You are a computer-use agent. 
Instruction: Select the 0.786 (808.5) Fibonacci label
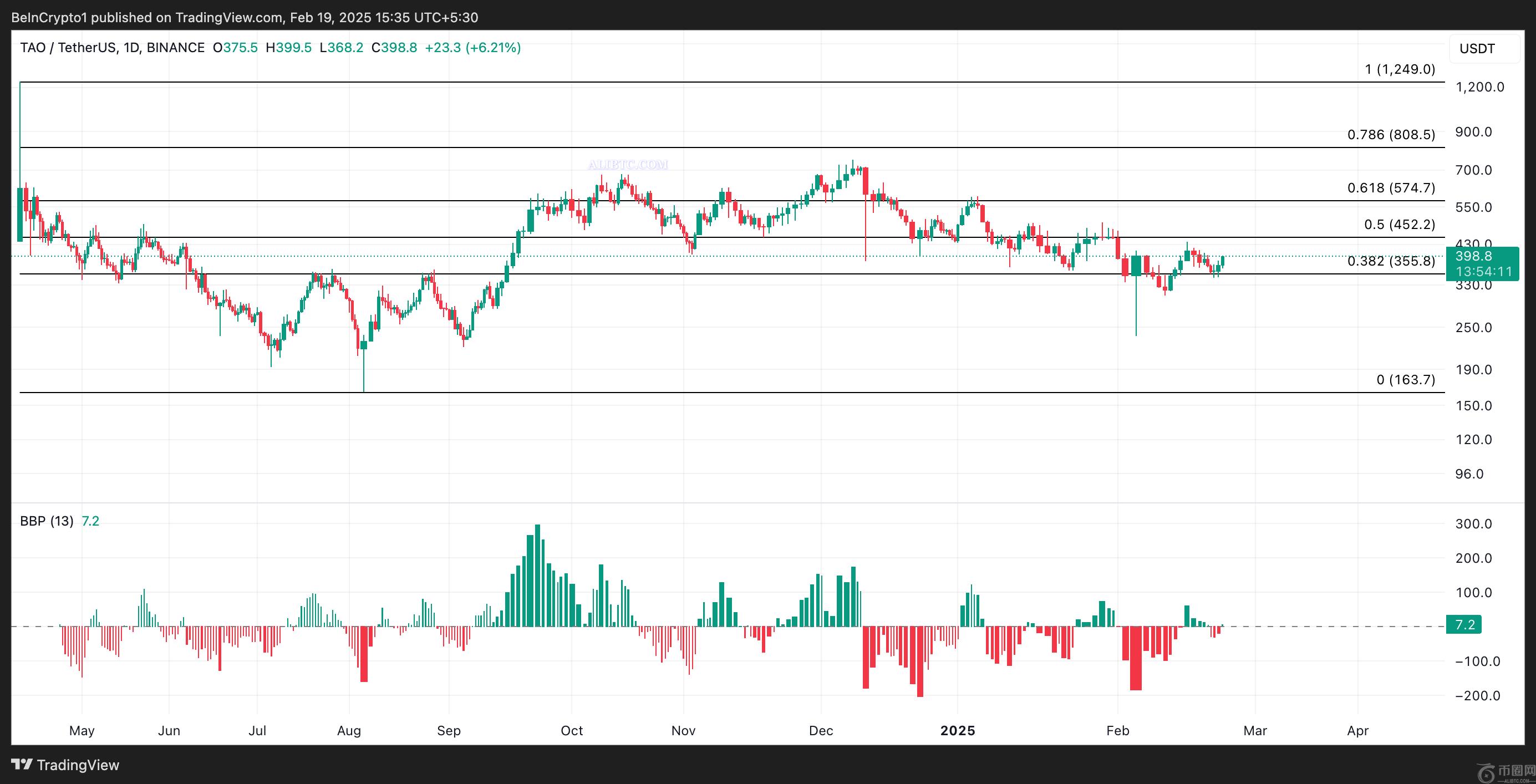(x=1391, y=135)
